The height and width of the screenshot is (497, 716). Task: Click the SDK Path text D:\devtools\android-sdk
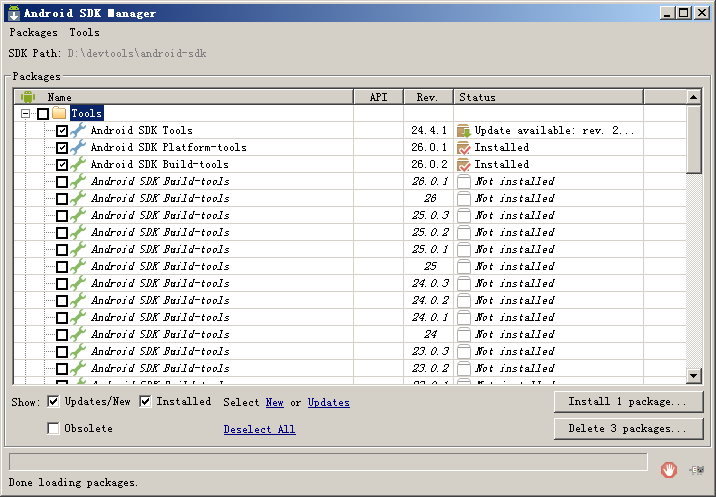point(137,53)
